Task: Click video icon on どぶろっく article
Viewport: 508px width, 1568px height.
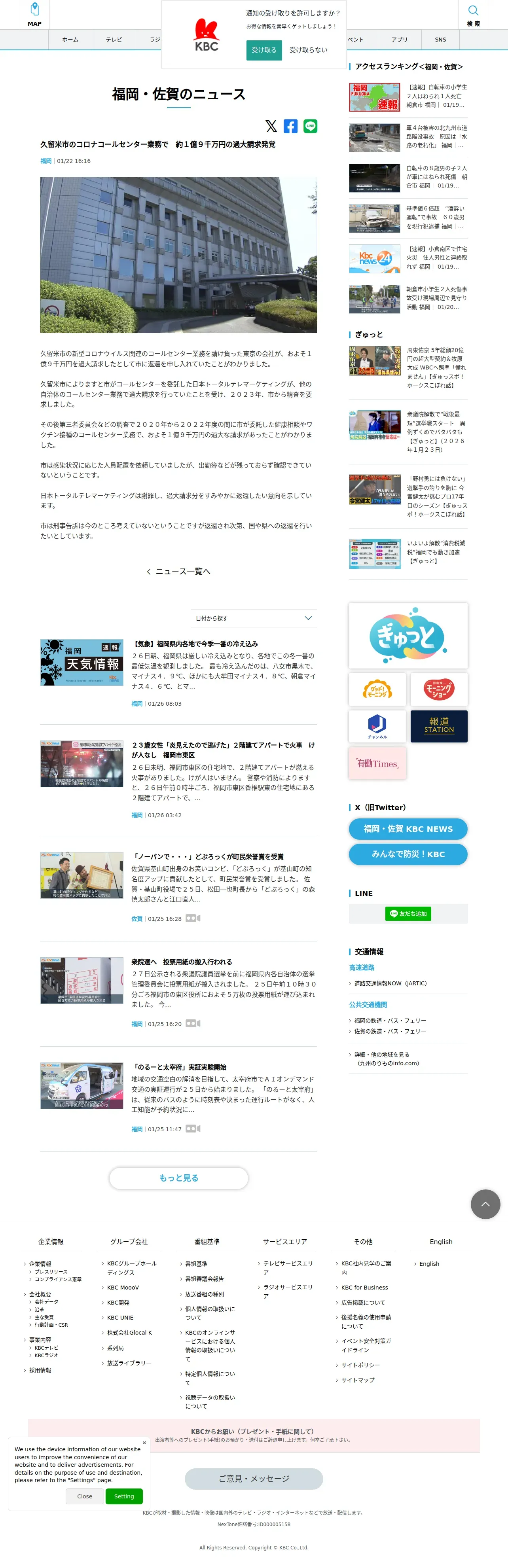Action: click(x=193, y=918)
